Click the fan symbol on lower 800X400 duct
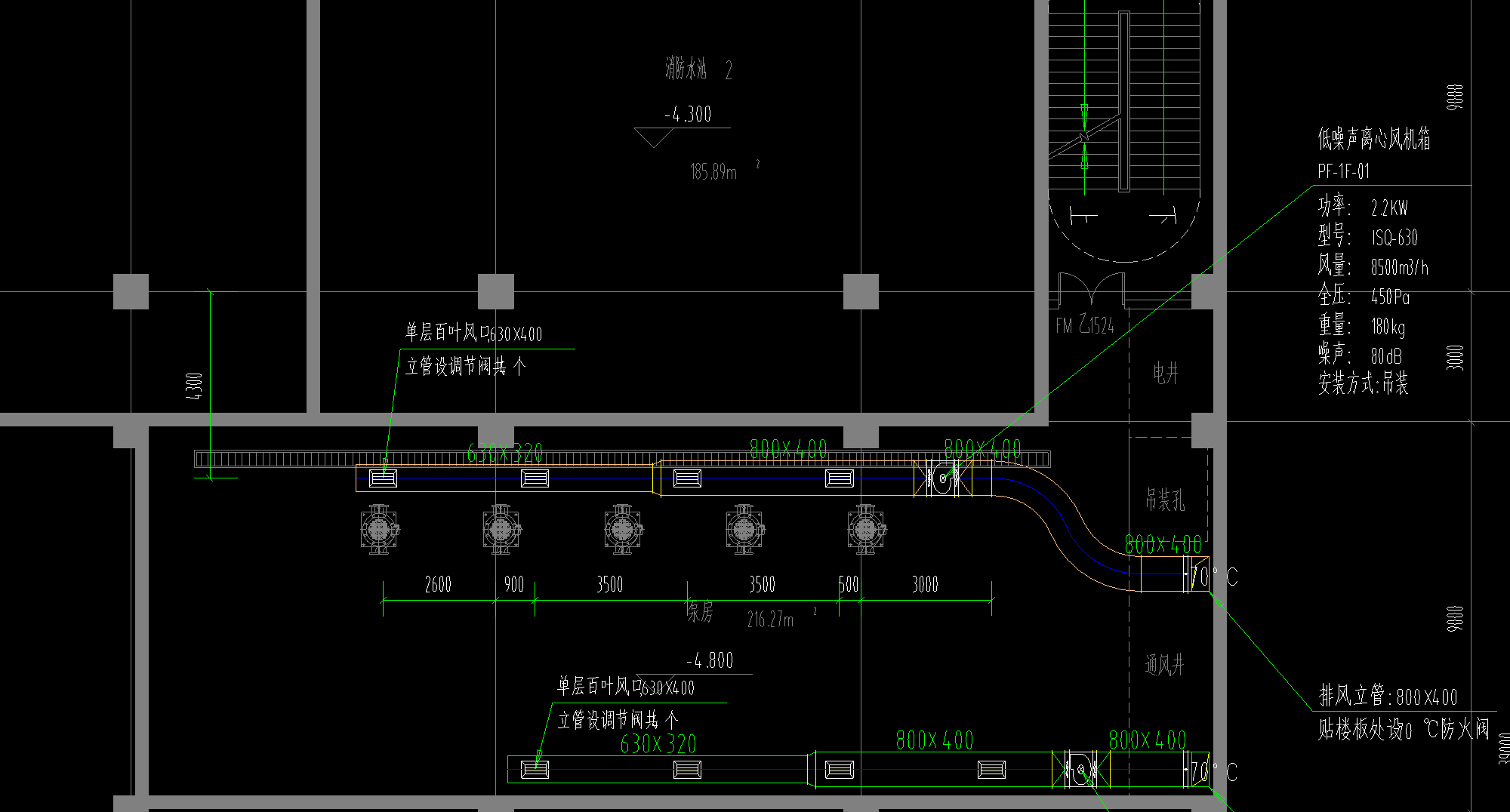 pyautogui.click(x=1081, y=770)
